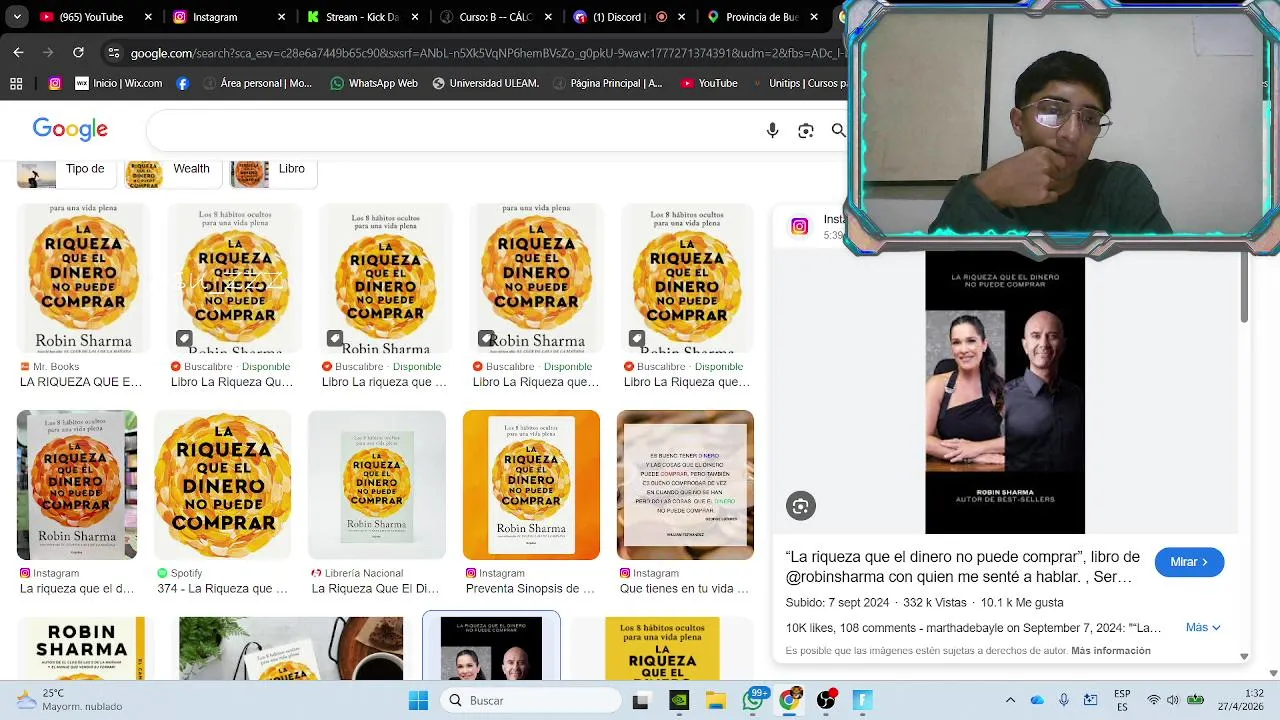Show hidden system tray icons chevron
Image resolution: width=1280 pixels, height=720 pixels.
click(1010, 700)
